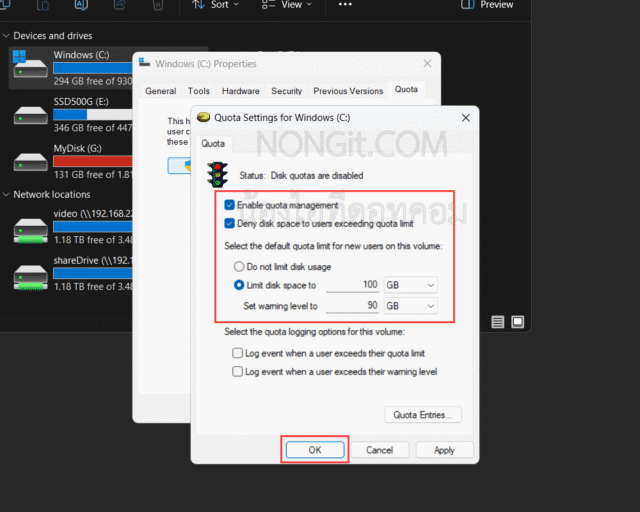The width and height of the screenshot is (640, 512).
Task: Open the See more ellipsis menu
Action: pyautogui.click(x=345, y=4)
